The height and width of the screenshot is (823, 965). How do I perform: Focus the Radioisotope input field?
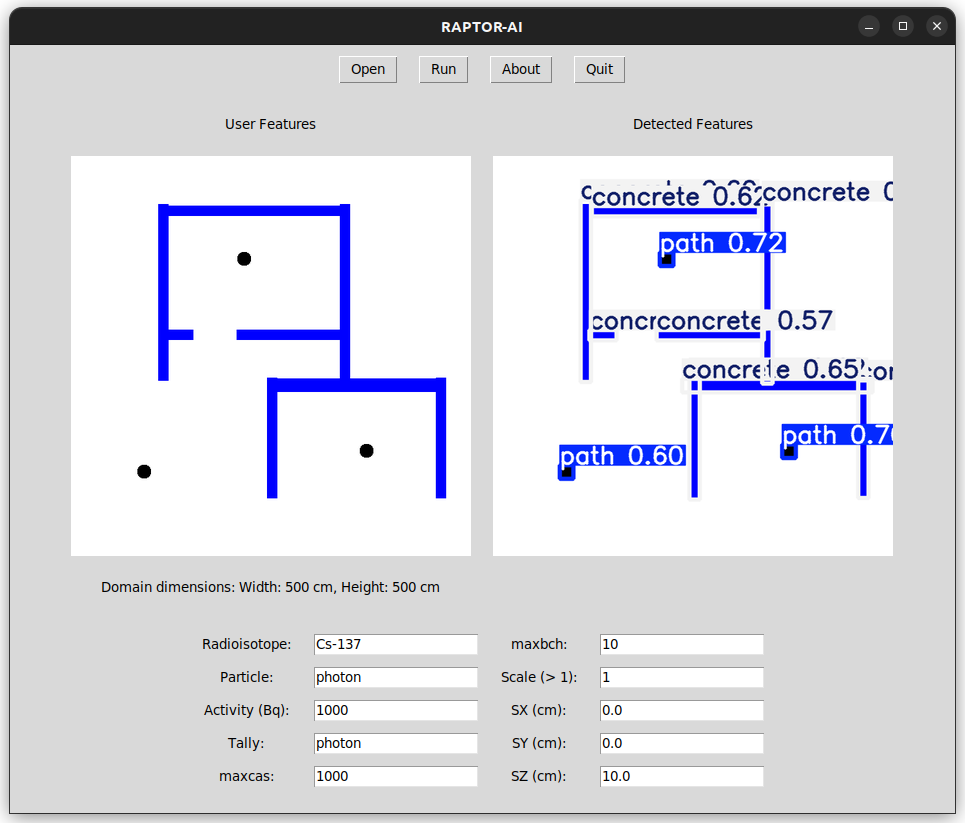[395, 645]
